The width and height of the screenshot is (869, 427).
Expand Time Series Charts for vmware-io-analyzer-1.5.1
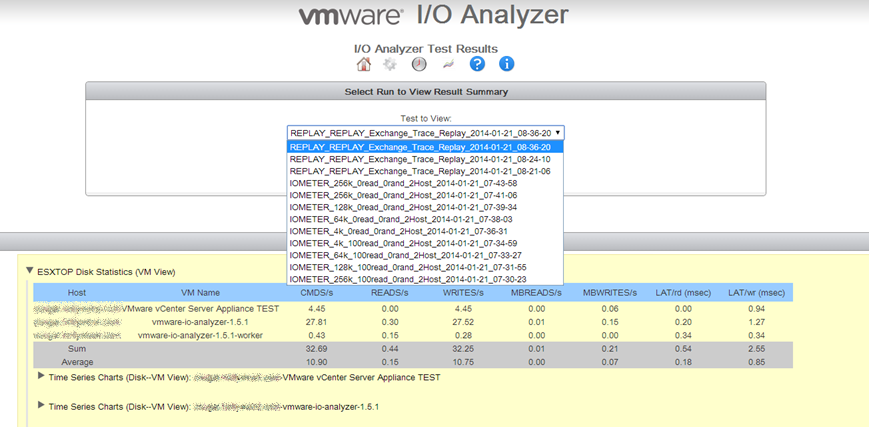(x=41, y=406)
